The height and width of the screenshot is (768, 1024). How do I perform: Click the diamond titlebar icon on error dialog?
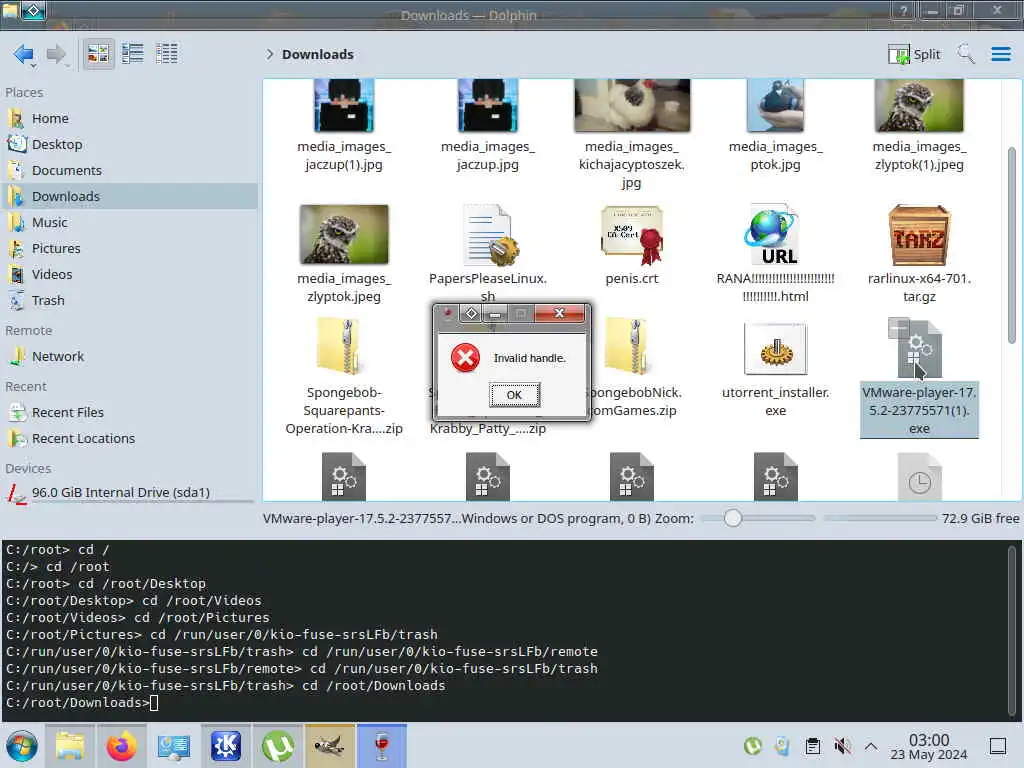point(471,314)
